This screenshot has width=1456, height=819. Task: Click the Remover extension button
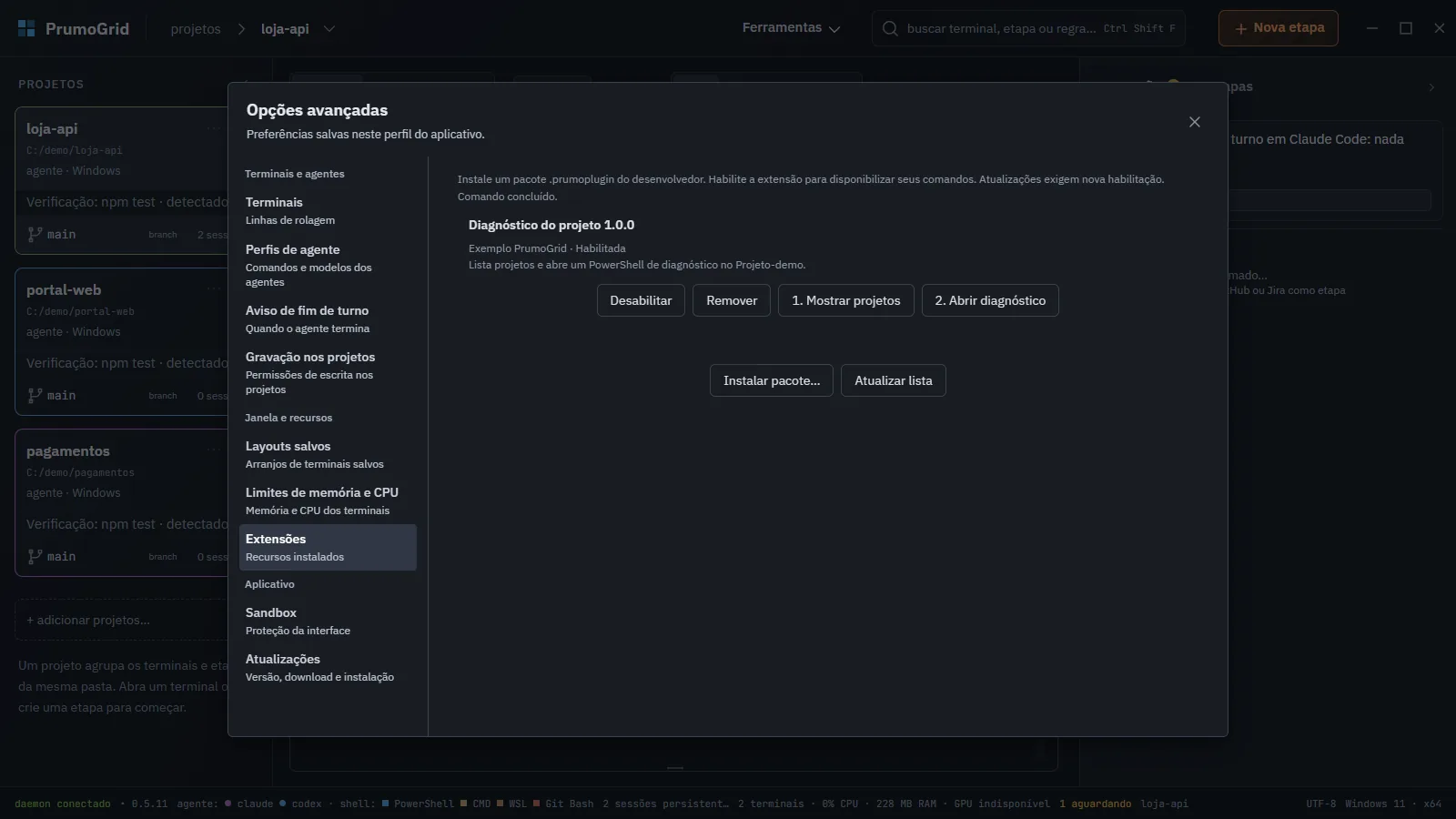coord(732,300)
